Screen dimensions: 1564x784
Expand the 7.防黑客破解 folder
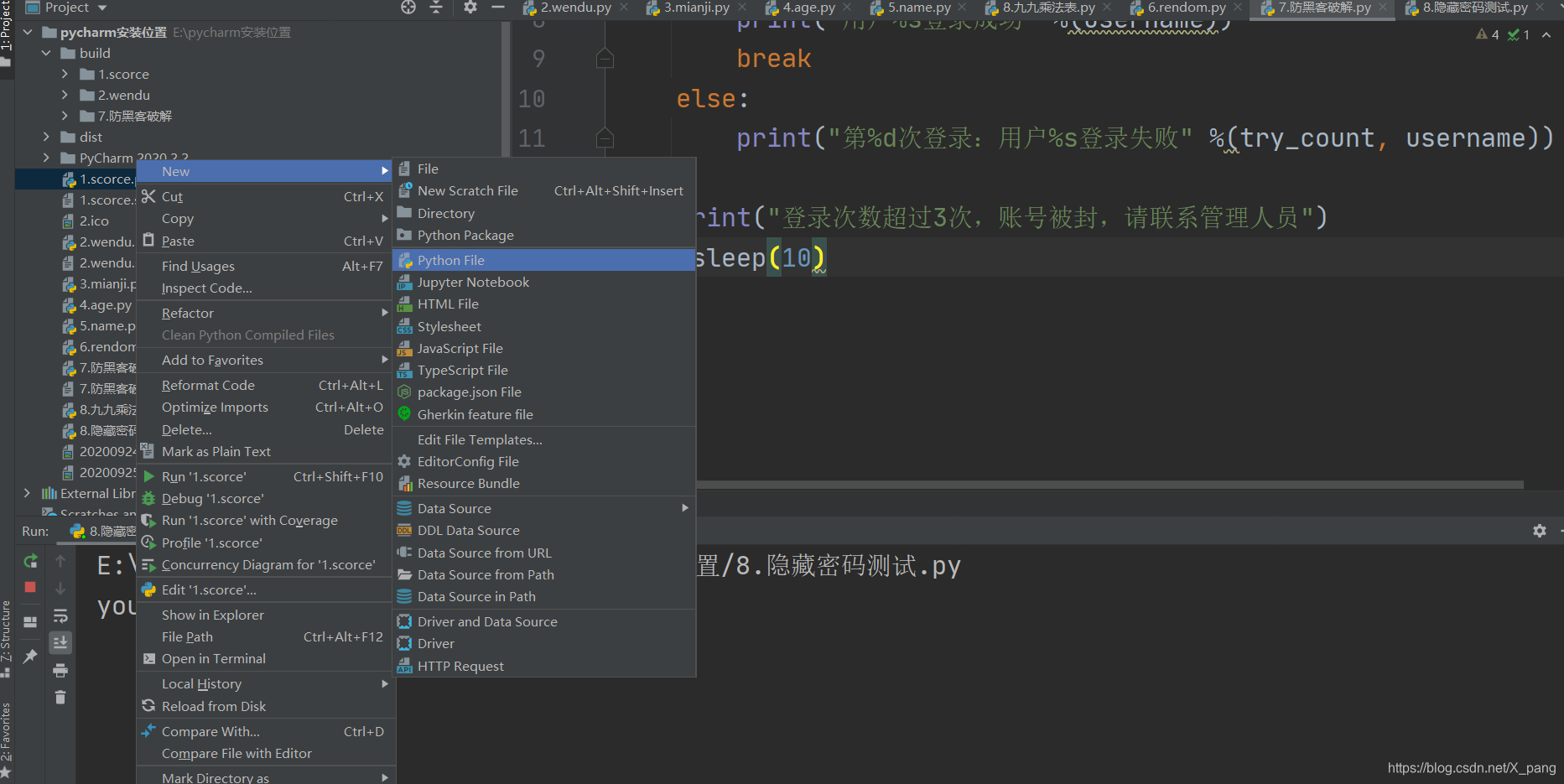pos(65,116)
